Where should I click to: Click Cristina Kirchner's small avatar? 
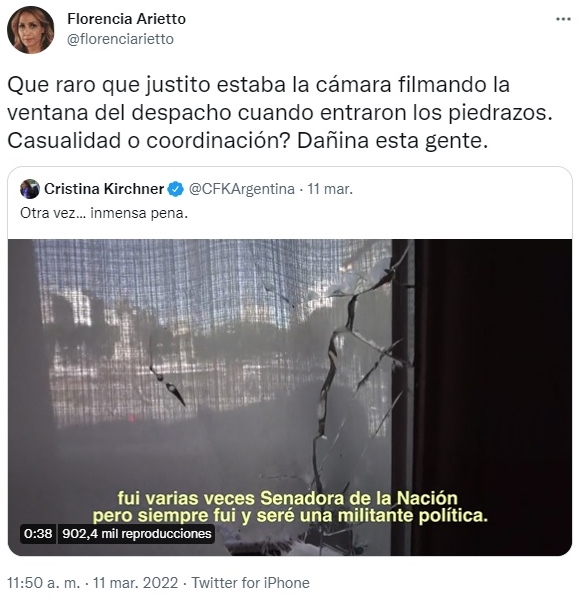[x=30, y=189]
